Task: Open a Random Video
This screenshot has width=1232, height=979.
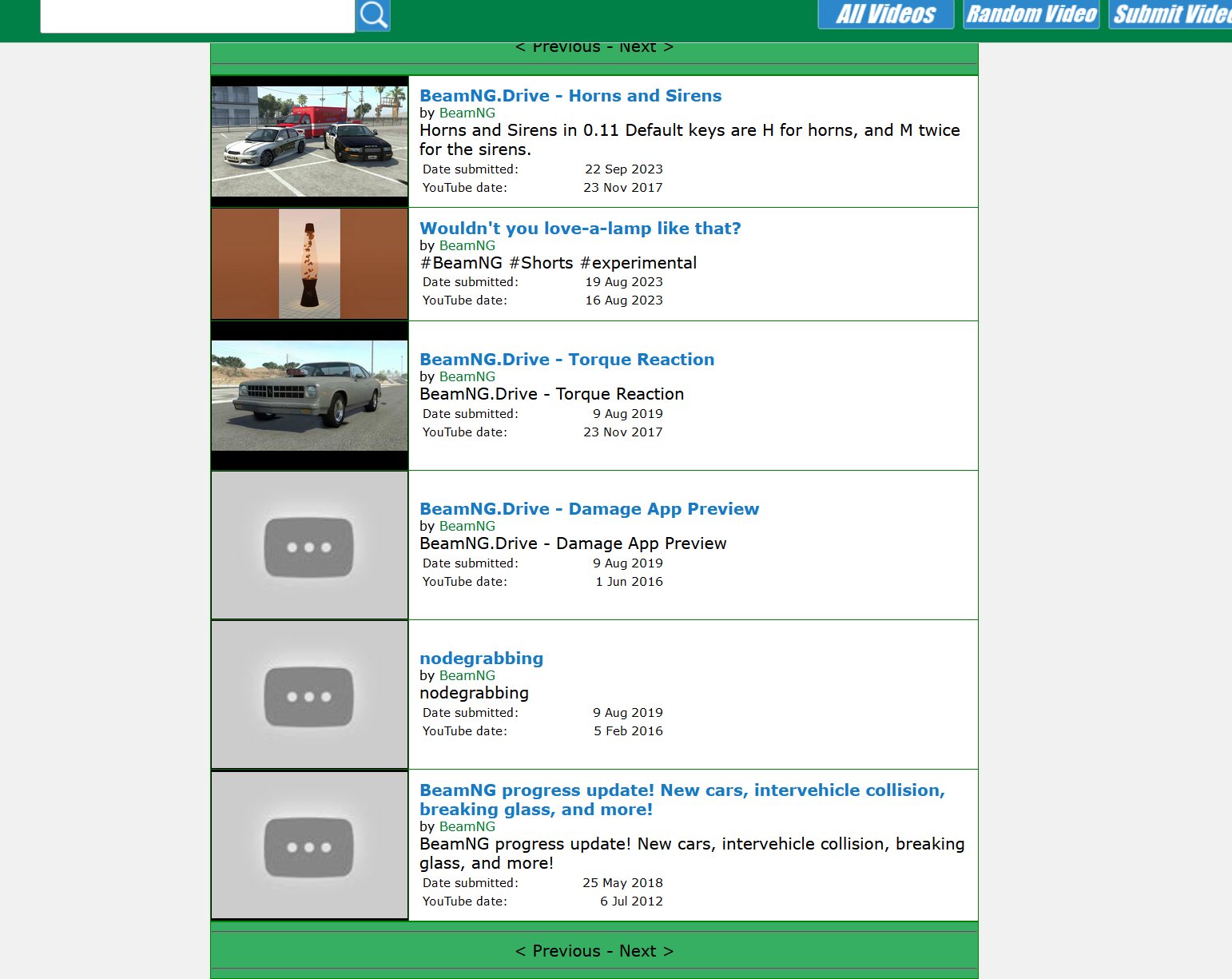Action: [x=1031, y=14]
